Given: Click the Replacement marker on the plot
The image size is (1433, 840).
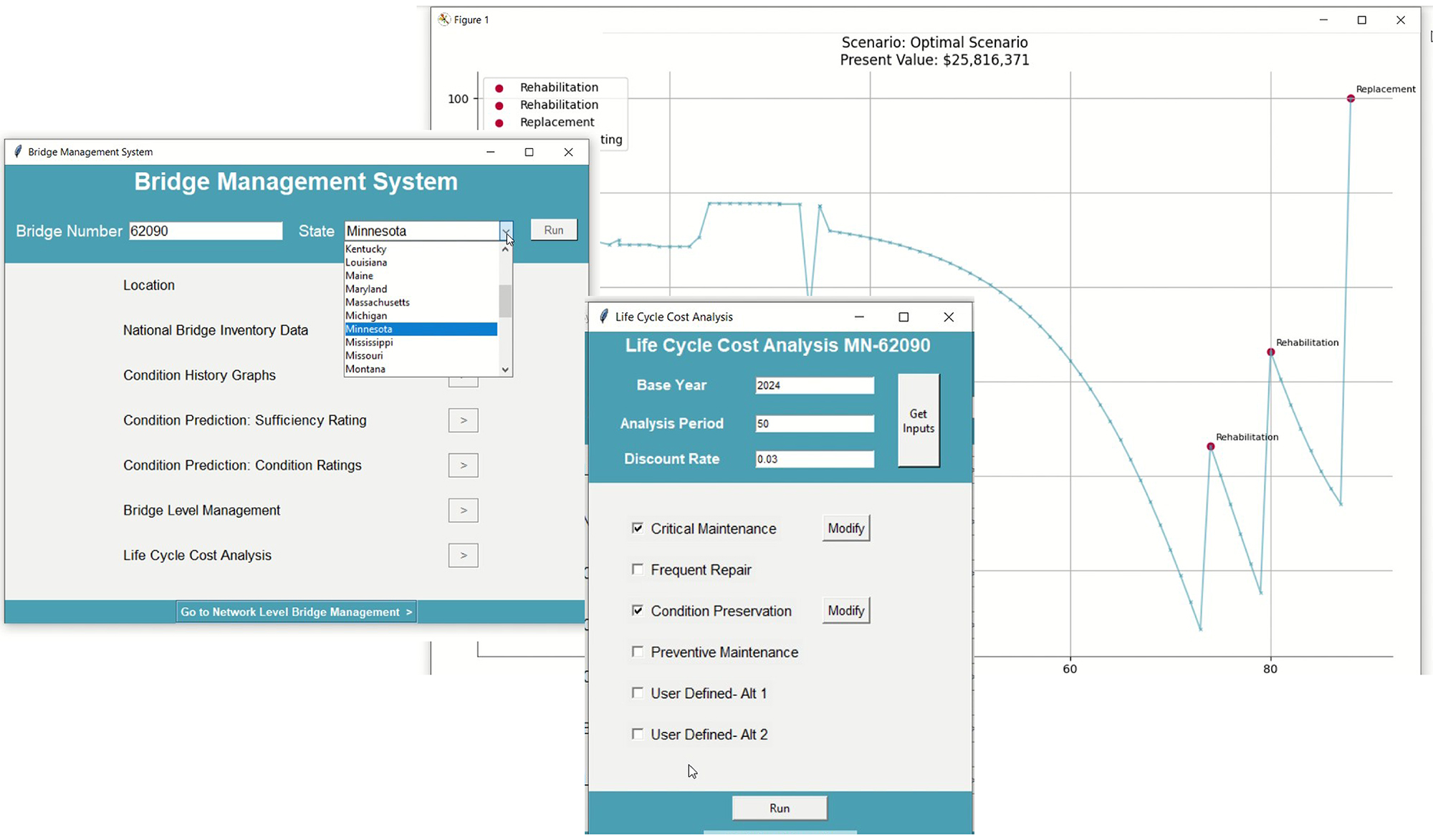Looking at the screenshot, I should pyautogui.click(x=1351, y=99).
